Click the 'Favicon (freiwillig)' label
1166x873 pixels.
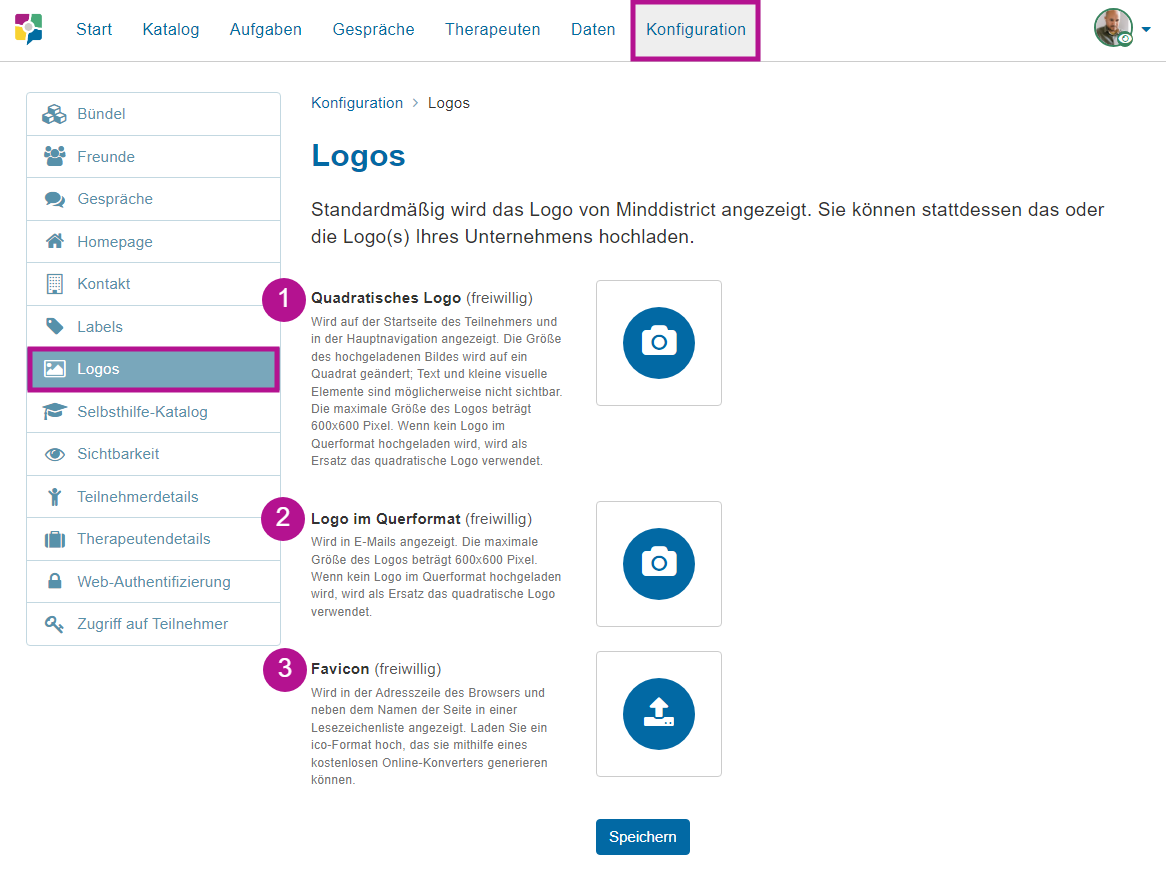tap(376, 669)
